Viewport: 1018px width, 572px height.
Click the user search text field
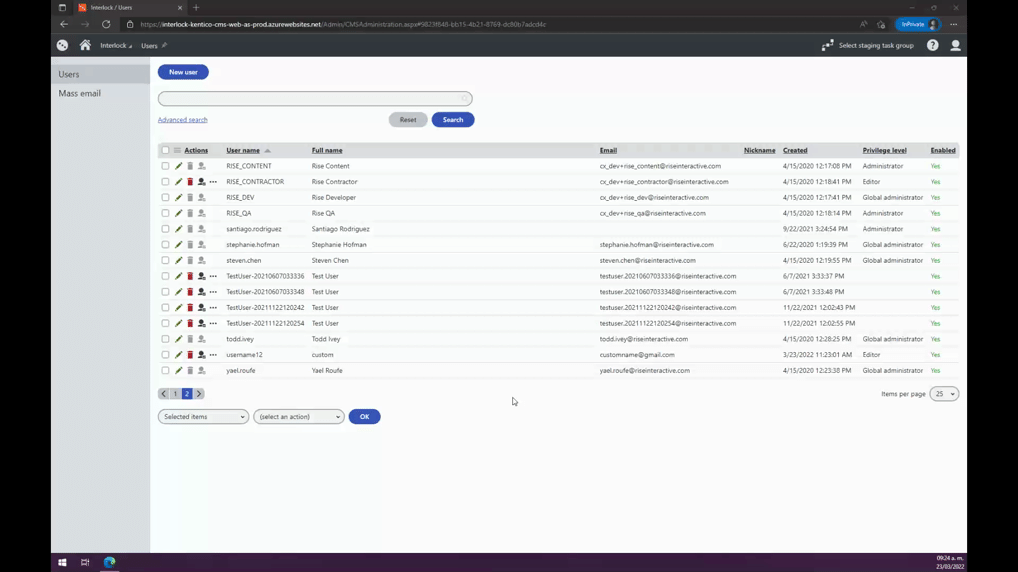coord(315,99)
